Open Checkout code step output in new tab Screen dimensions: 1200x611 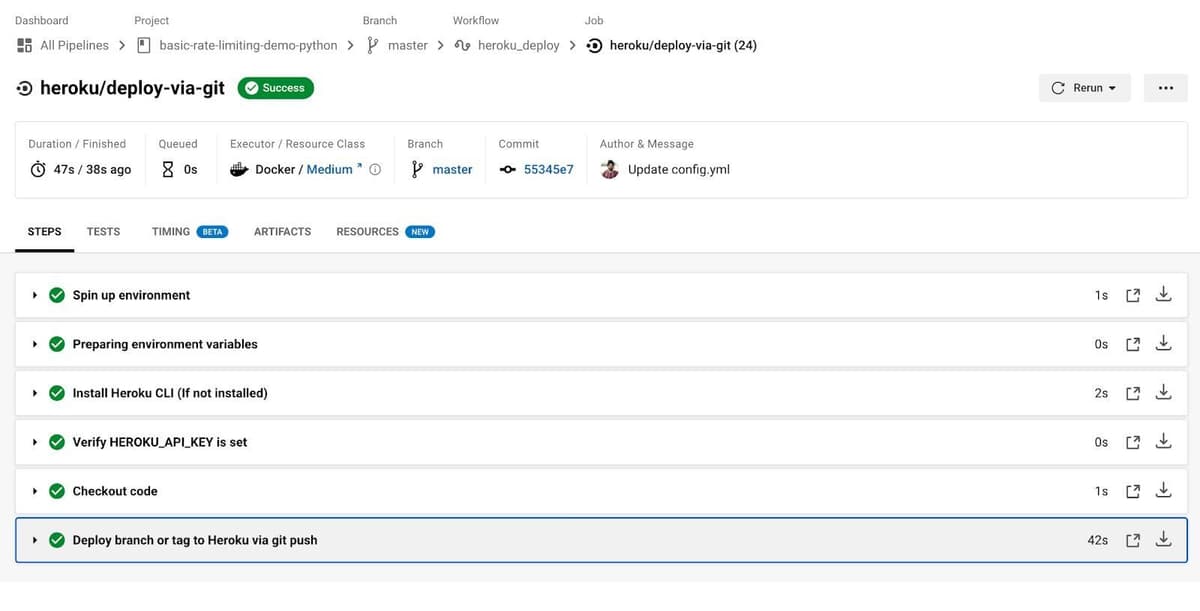click(1132, 491)
